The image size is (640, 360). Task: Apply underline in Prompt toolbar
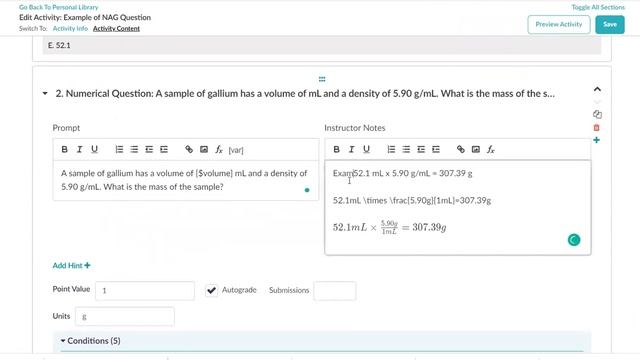point(94,149)
